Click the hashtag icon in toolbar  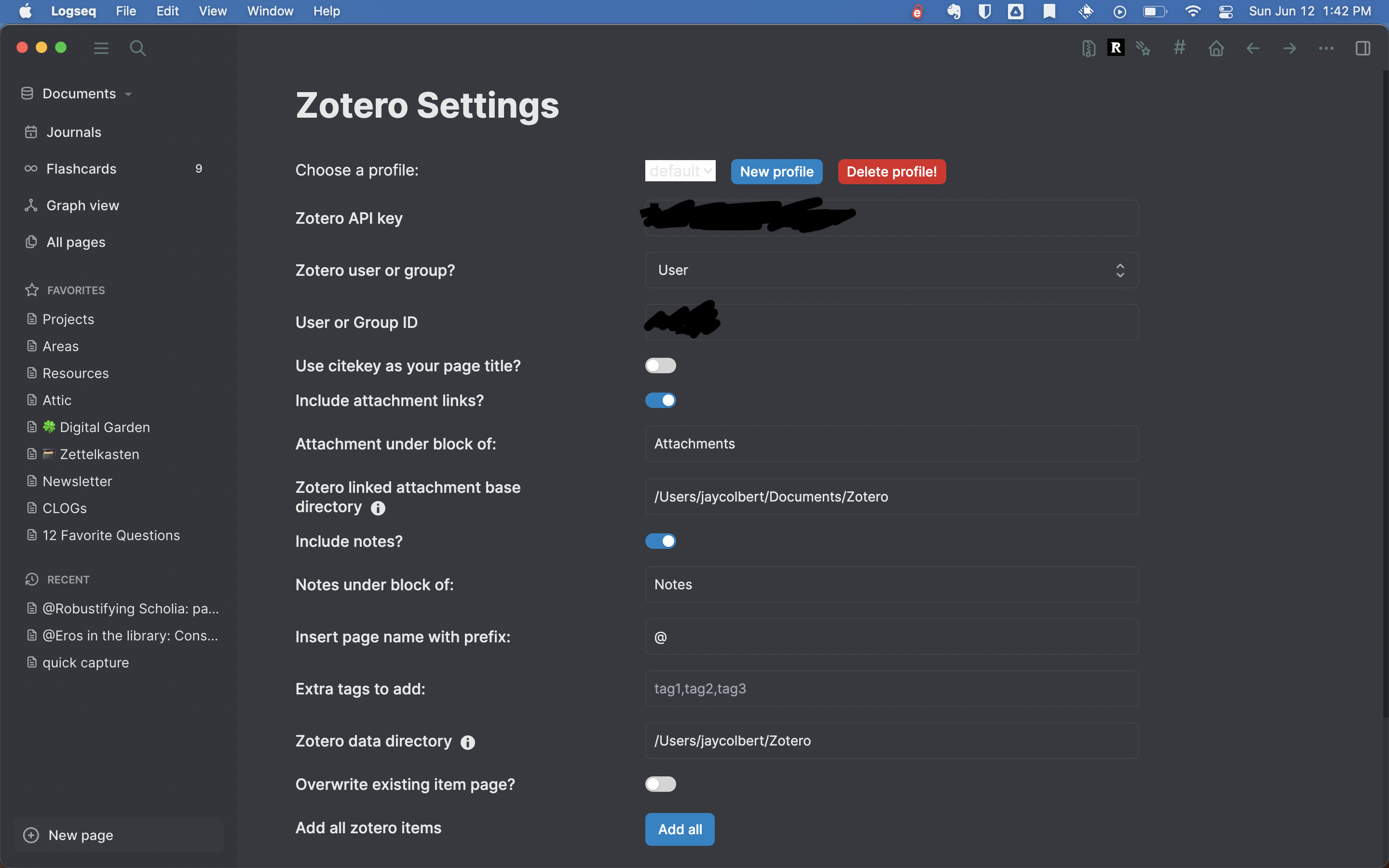pyautogui.click(x=1180, y=48)
